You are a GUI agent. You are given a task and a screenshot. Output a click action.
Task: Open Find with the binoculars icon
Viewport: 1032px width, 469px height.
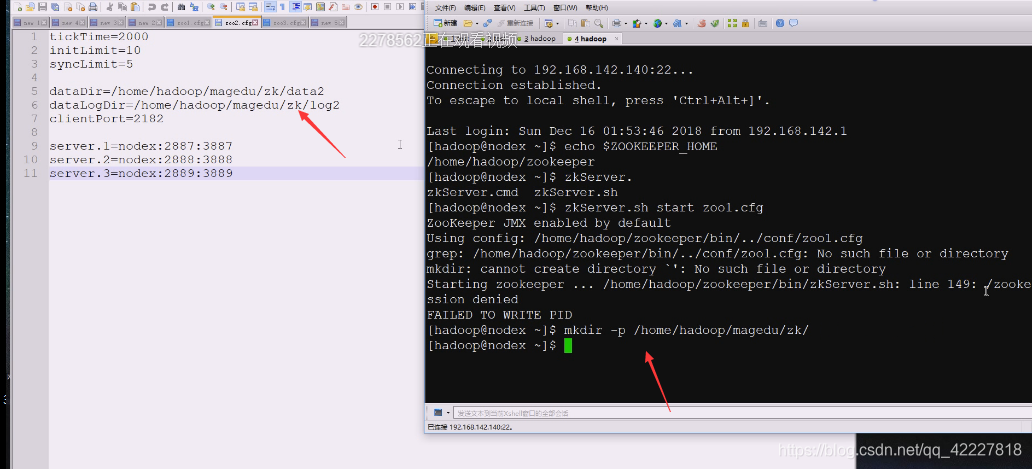click(x=182, y=7)
